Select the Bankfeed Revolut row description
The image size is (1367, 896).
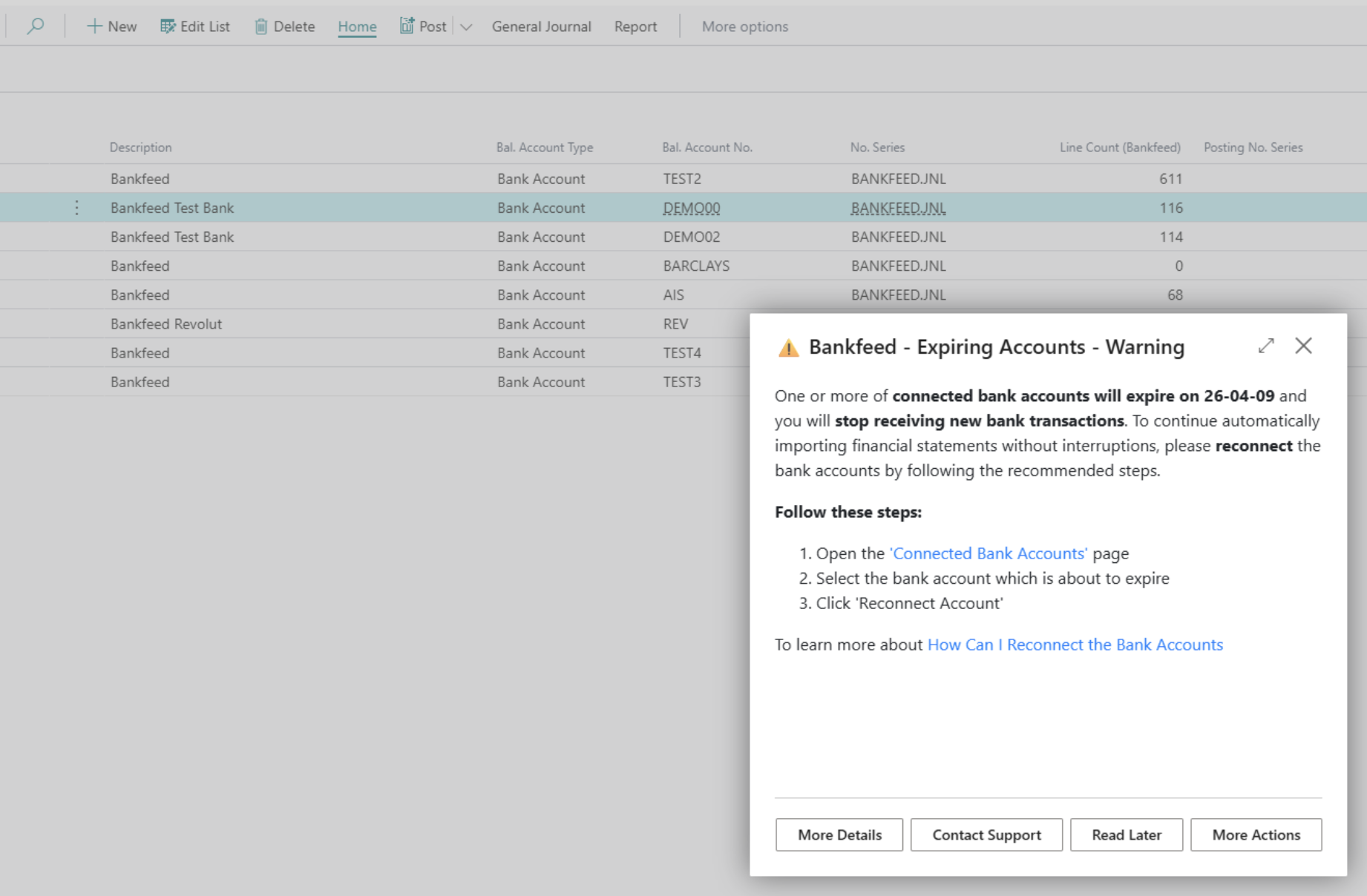click(166, 324)
